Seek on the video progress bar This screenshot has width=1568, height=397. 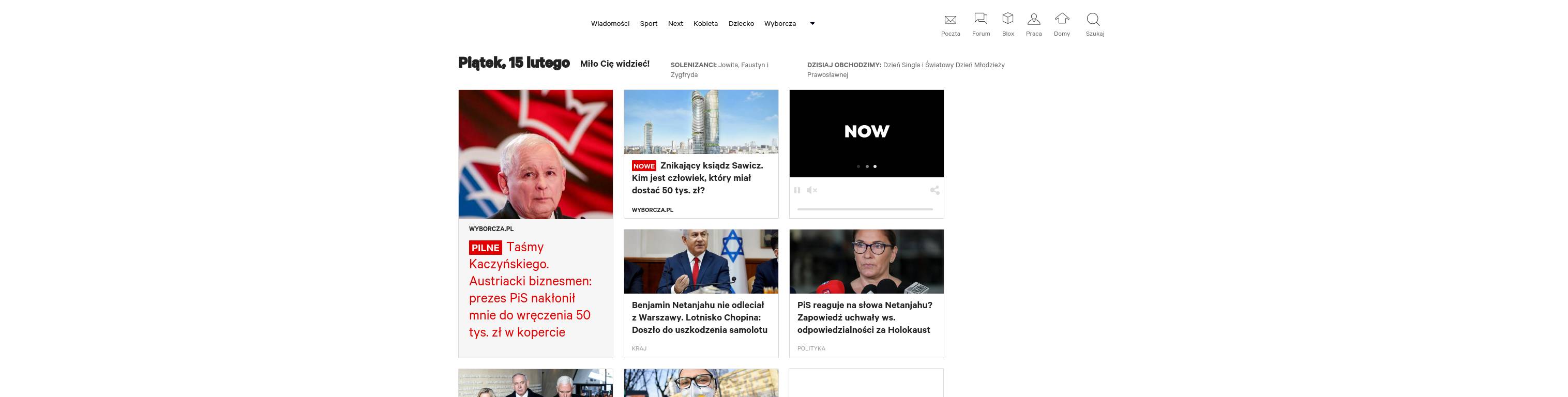point(865,209)
